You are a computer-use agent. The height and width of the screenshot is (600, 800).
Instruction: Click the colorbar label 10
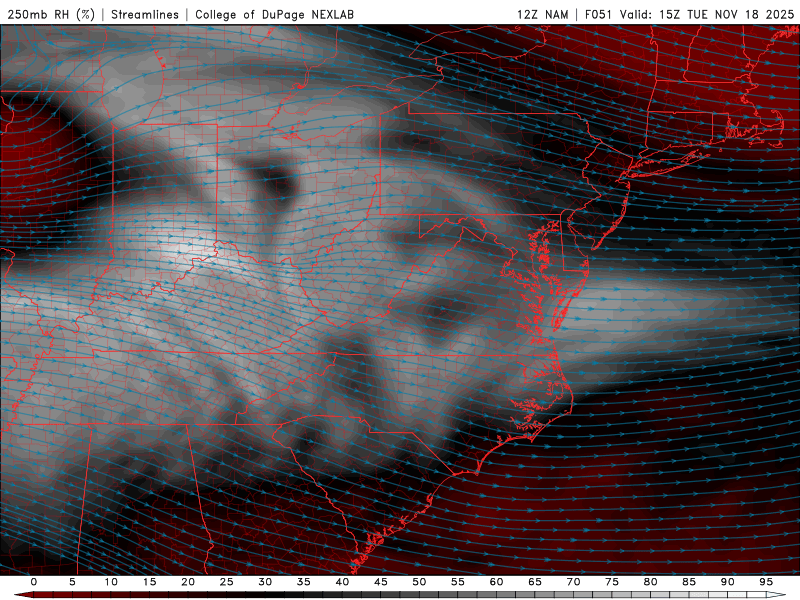pyautogui.click(x=111, y=582)
